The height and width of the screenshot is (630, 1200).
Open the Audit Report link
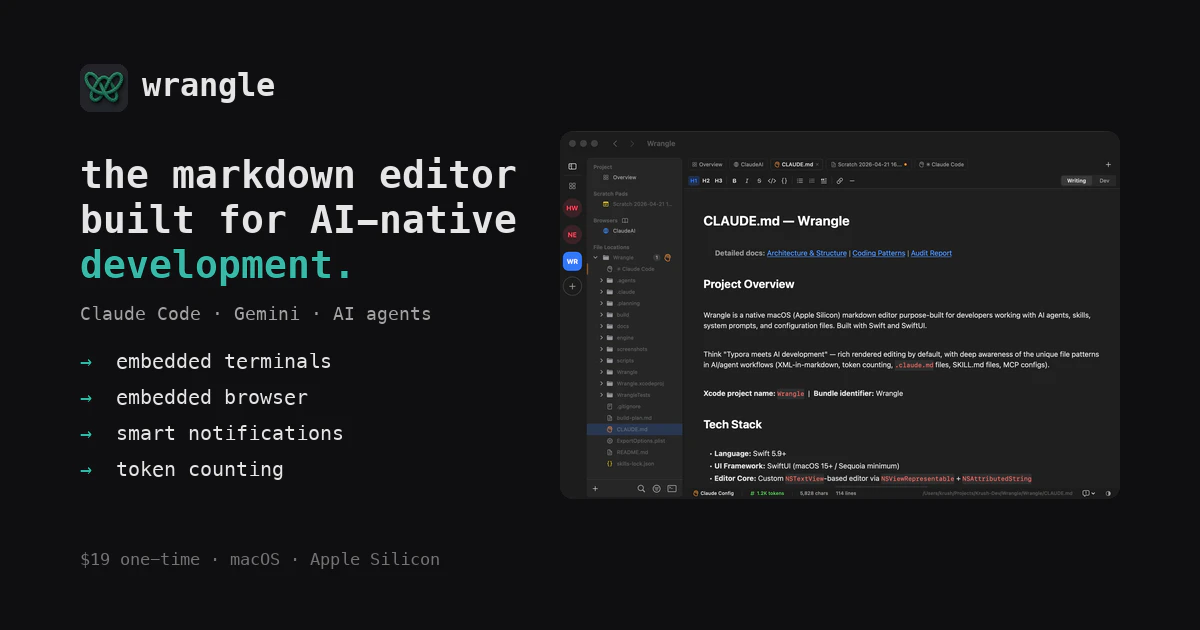coord(931,253)
